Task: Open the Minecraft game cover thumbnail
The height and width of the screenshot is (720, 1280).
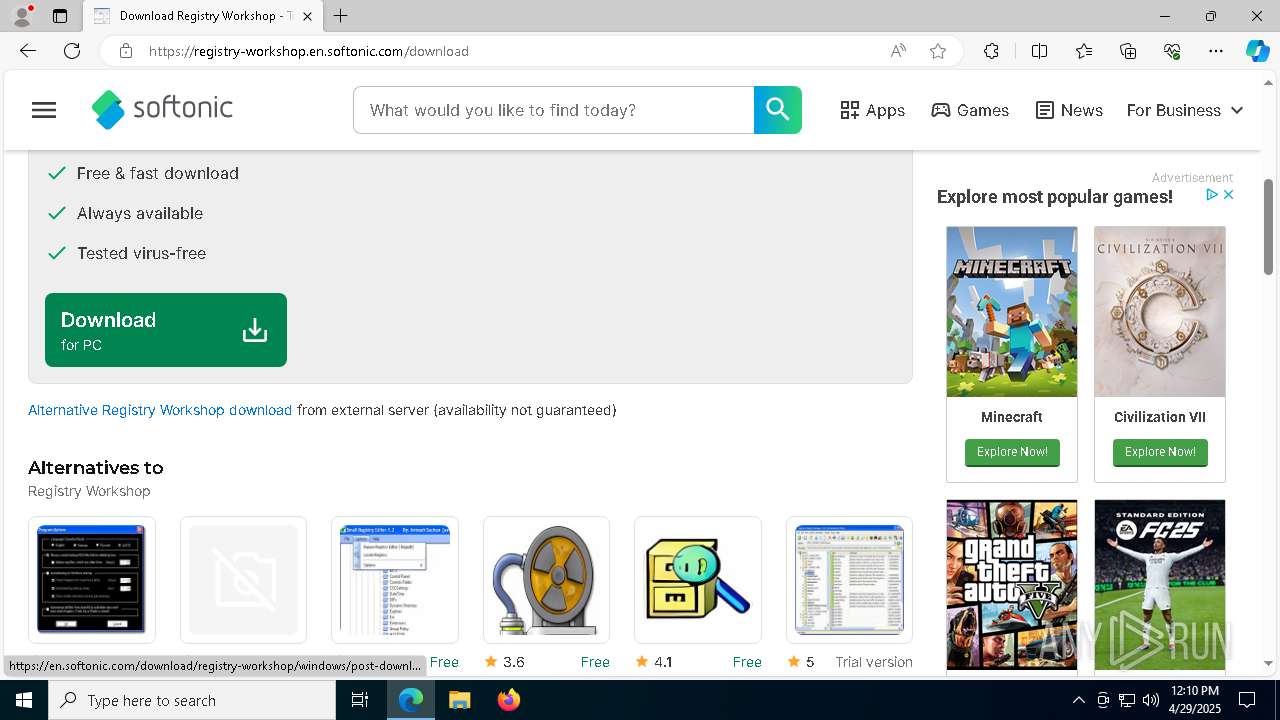Action: (1012, 311)
